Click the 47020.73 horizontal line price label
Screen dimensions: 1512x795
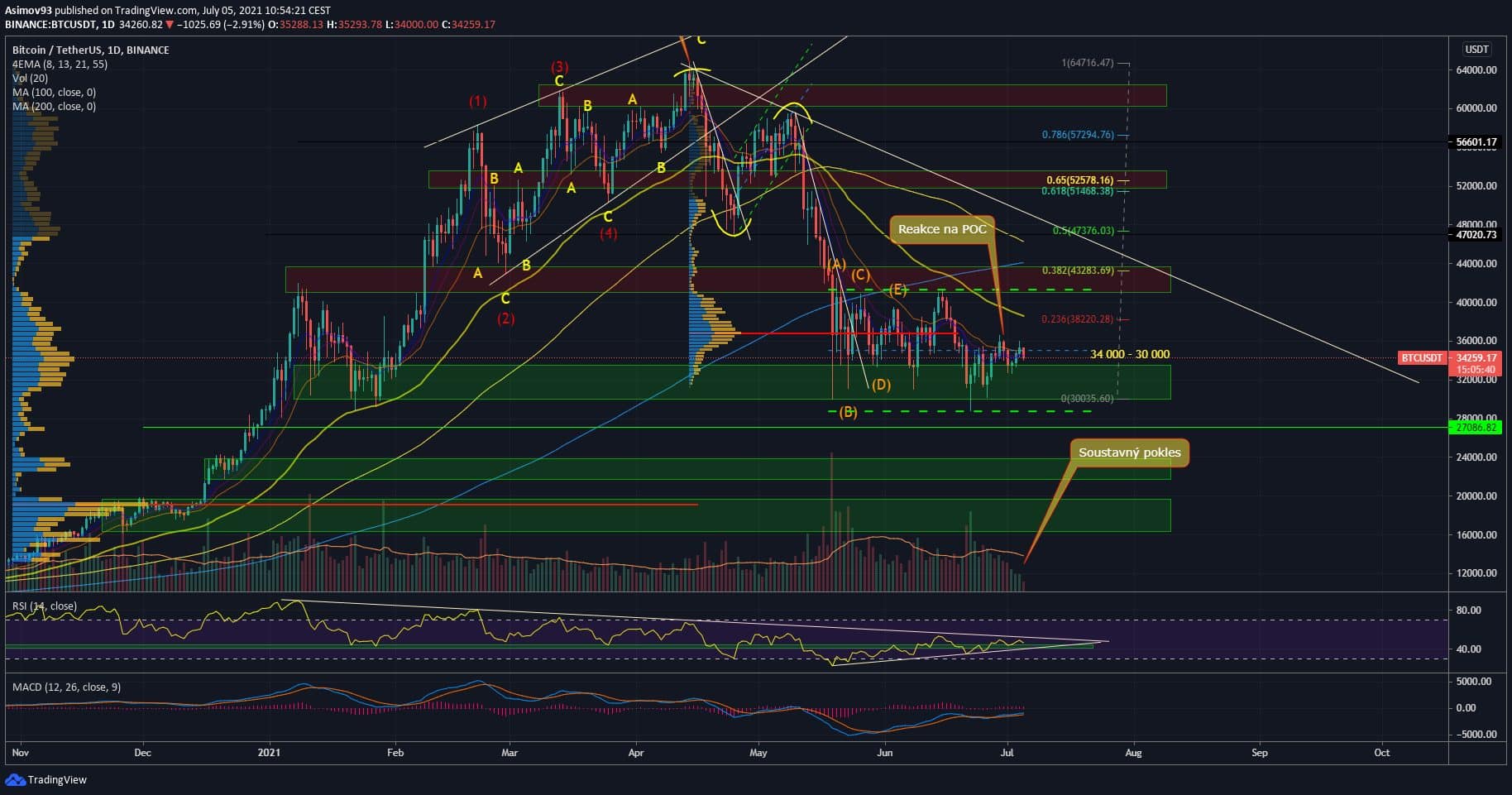(1476, 235)
